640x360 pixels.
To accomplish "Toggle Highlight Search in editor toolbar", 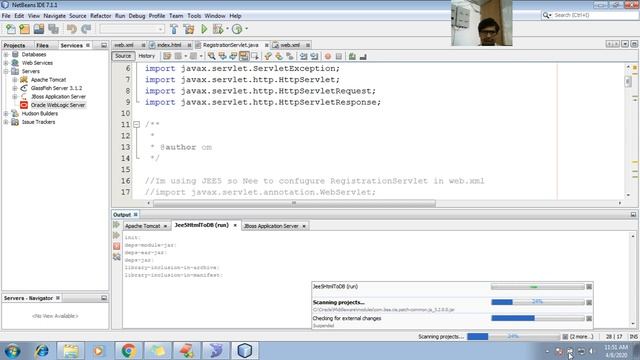I will pyautogui.click(x=244, y=56).
